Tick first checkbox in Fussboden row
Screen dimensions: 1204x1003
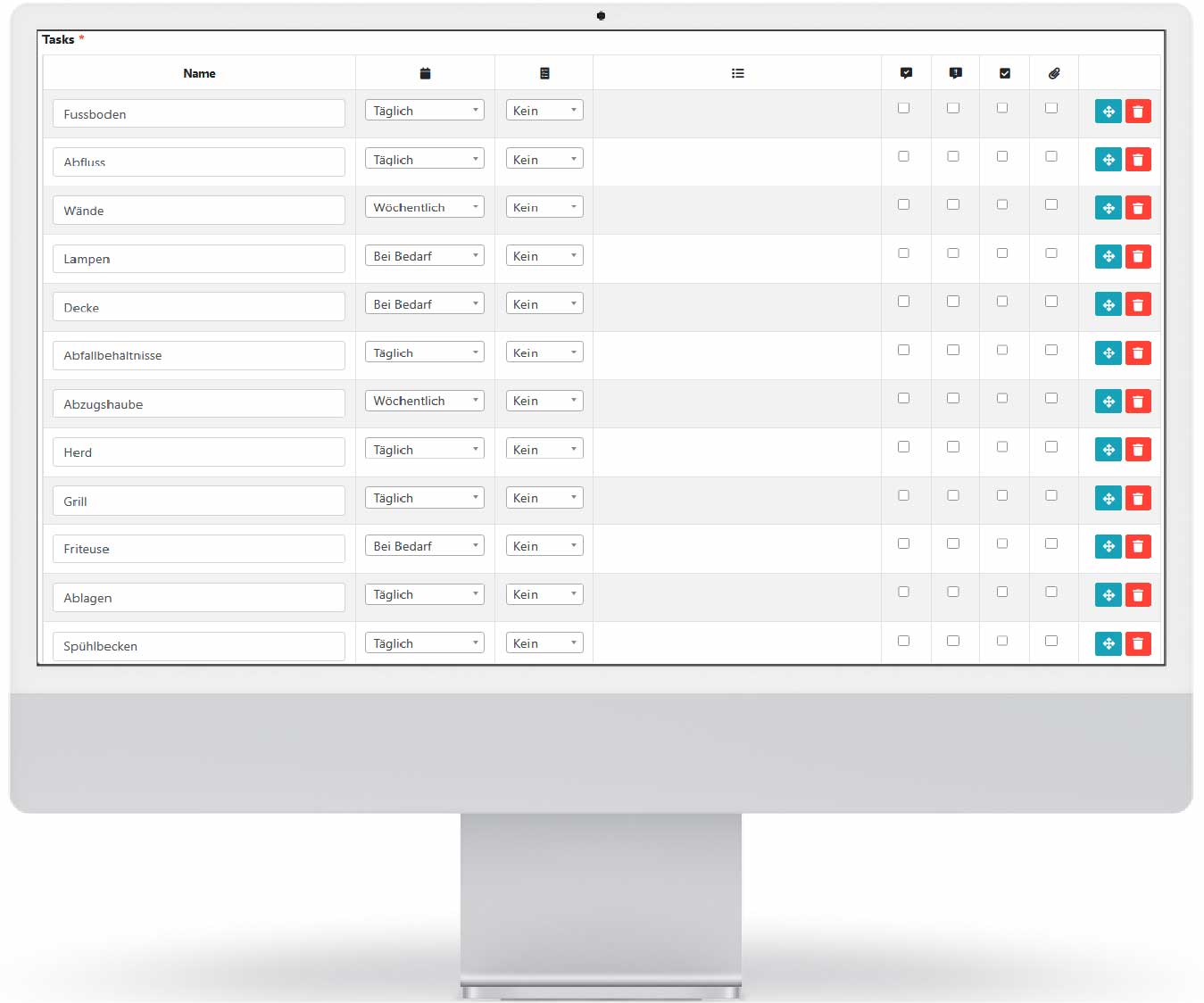pos(904,108)
